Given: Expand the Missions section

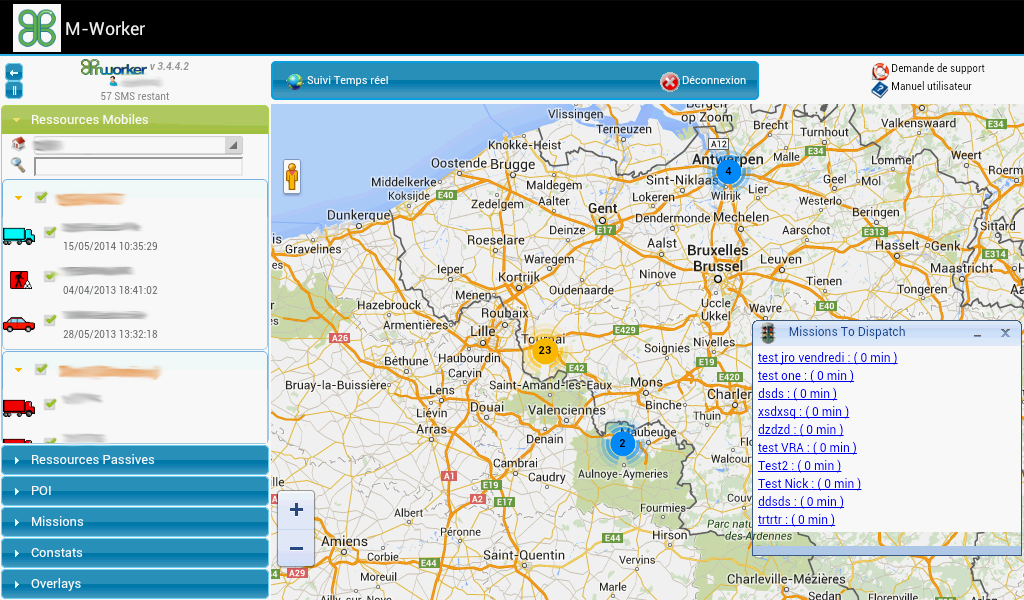Looking at the screenshot, I should click(135, 522).
